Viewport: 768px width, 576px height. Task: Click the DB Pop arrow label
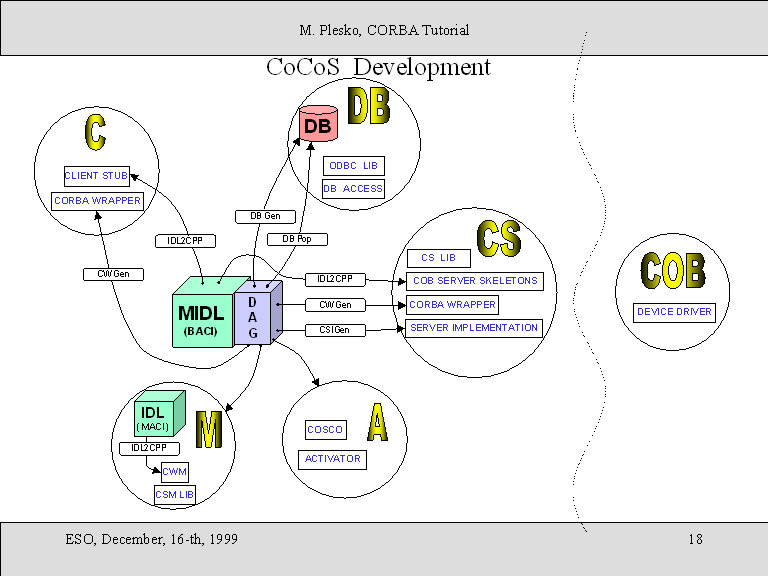click(x=297, y=239)
